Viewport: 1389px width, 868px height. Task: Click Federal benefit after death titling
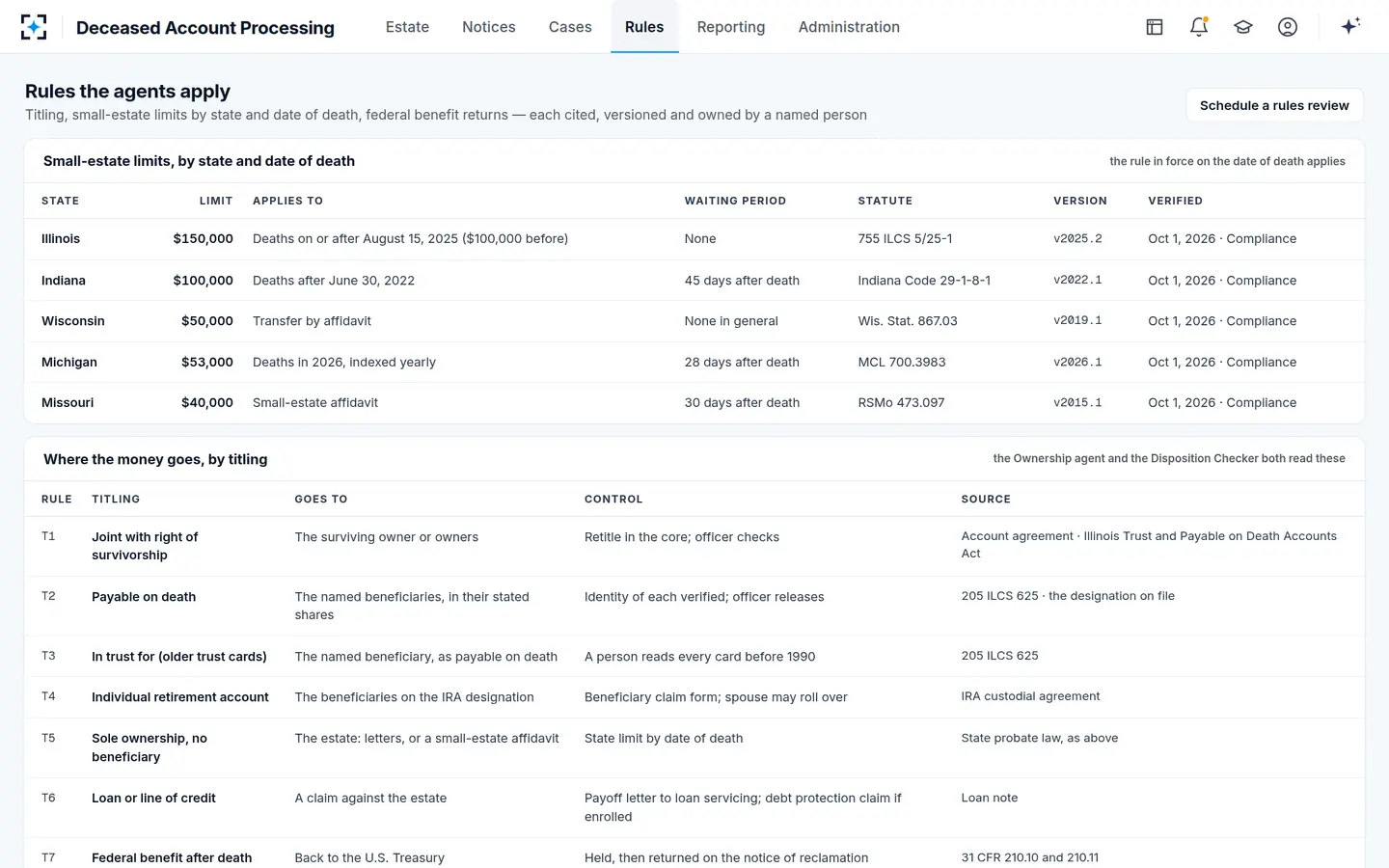(172, 858)
